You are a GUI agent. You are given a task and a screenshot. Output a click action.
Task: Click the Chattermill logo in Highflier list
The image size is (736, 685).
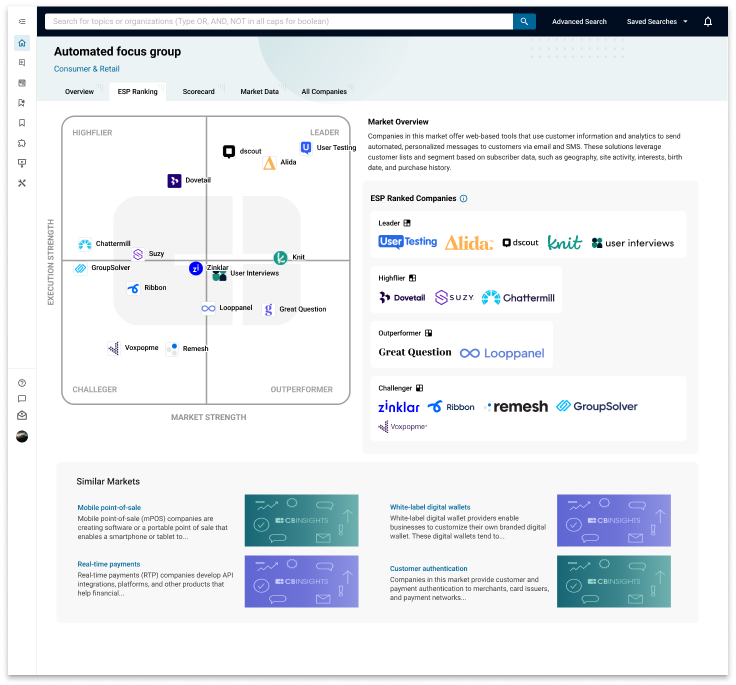click(x=518, y=298)
